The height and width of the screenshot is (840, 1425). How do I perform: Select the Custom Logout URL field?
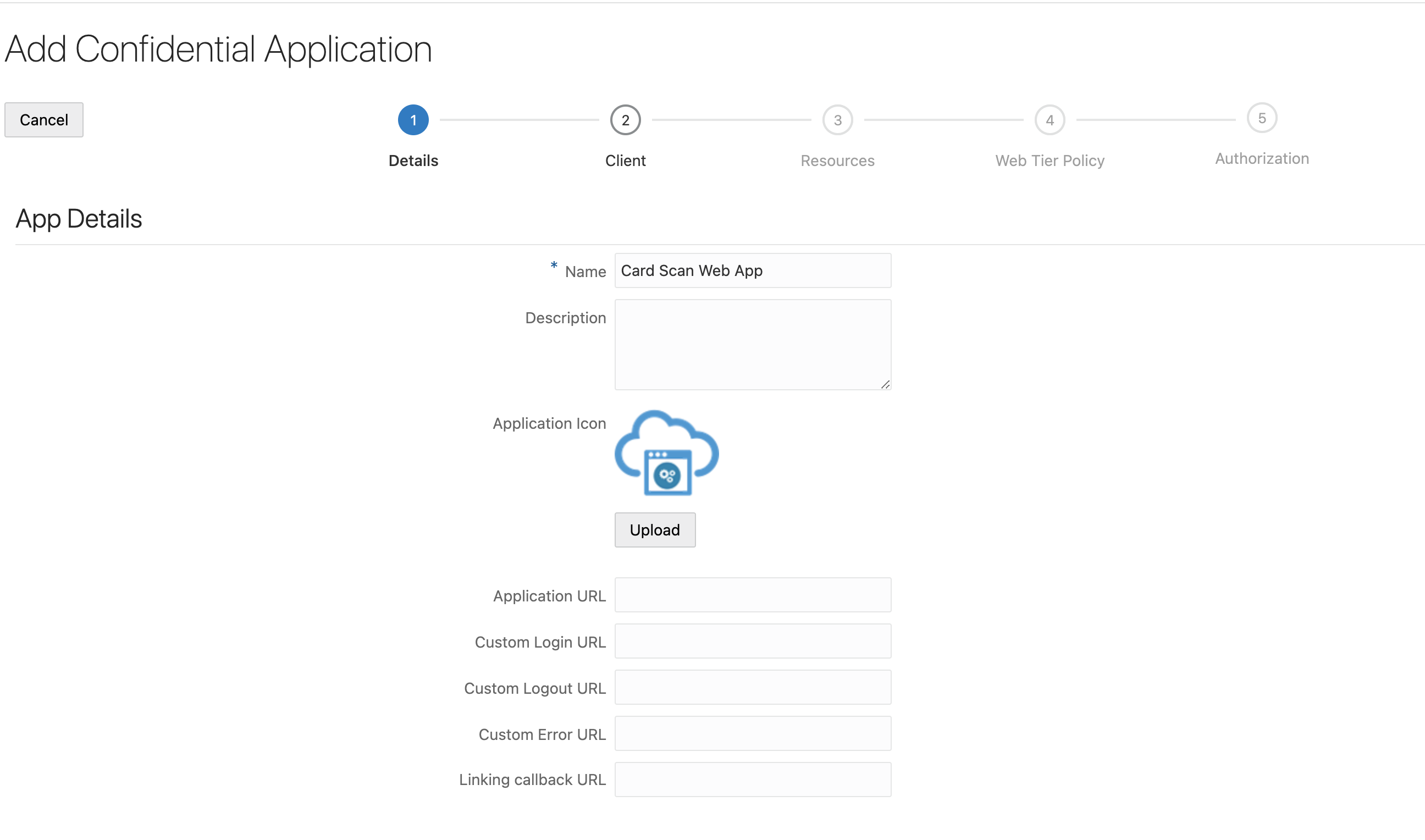click(x=752, y=687)
